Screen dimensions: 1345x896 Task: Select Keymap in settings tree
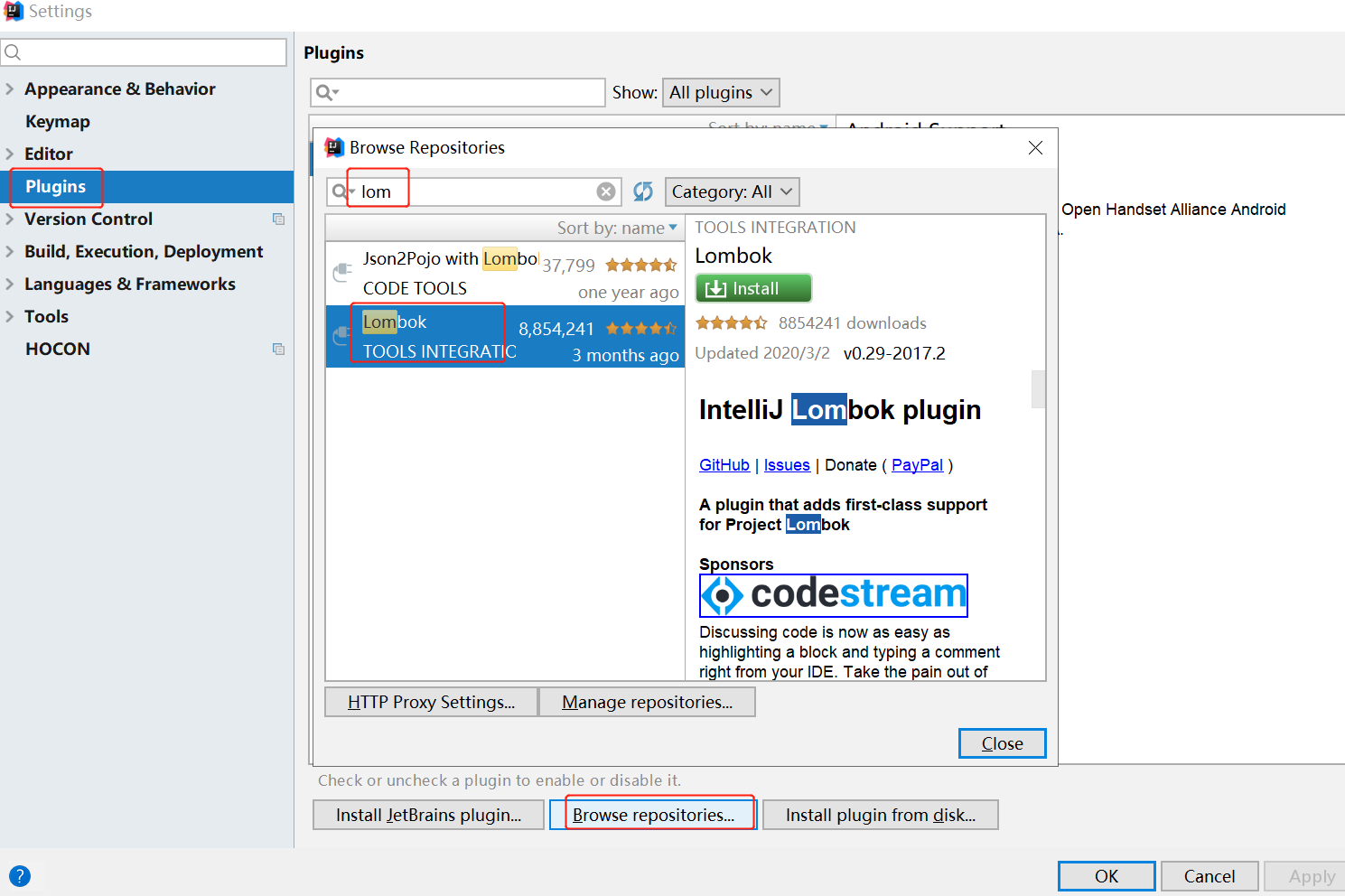pyautogui.click(x=58, y=121)
